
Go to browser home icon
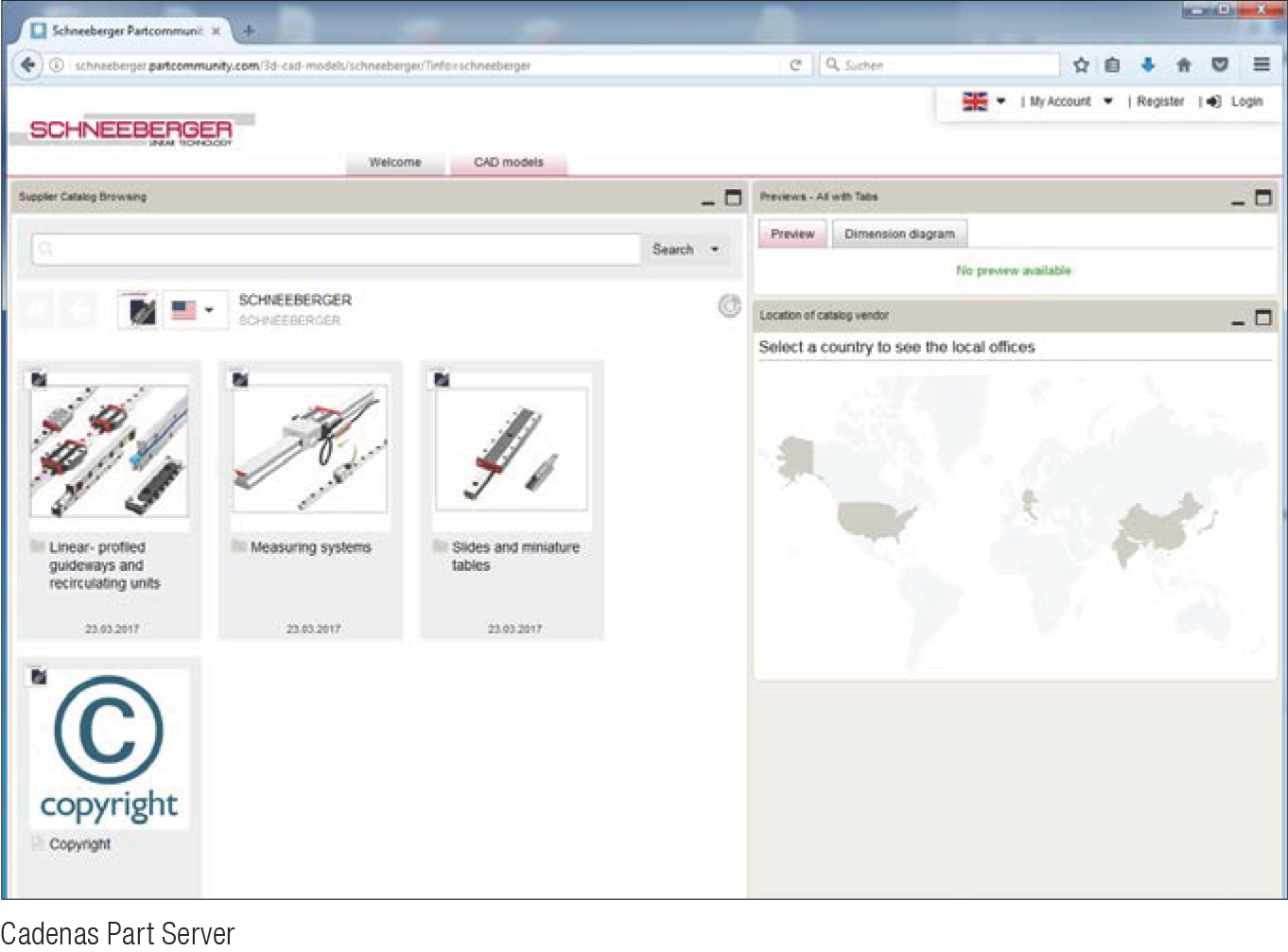coord(1183,64)
